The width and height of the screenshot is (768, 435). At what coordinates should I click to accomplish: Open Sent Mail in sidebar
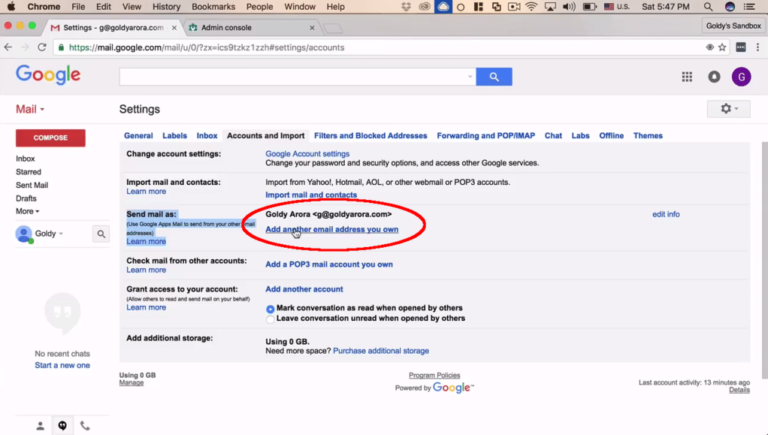[x=32, y=185]
